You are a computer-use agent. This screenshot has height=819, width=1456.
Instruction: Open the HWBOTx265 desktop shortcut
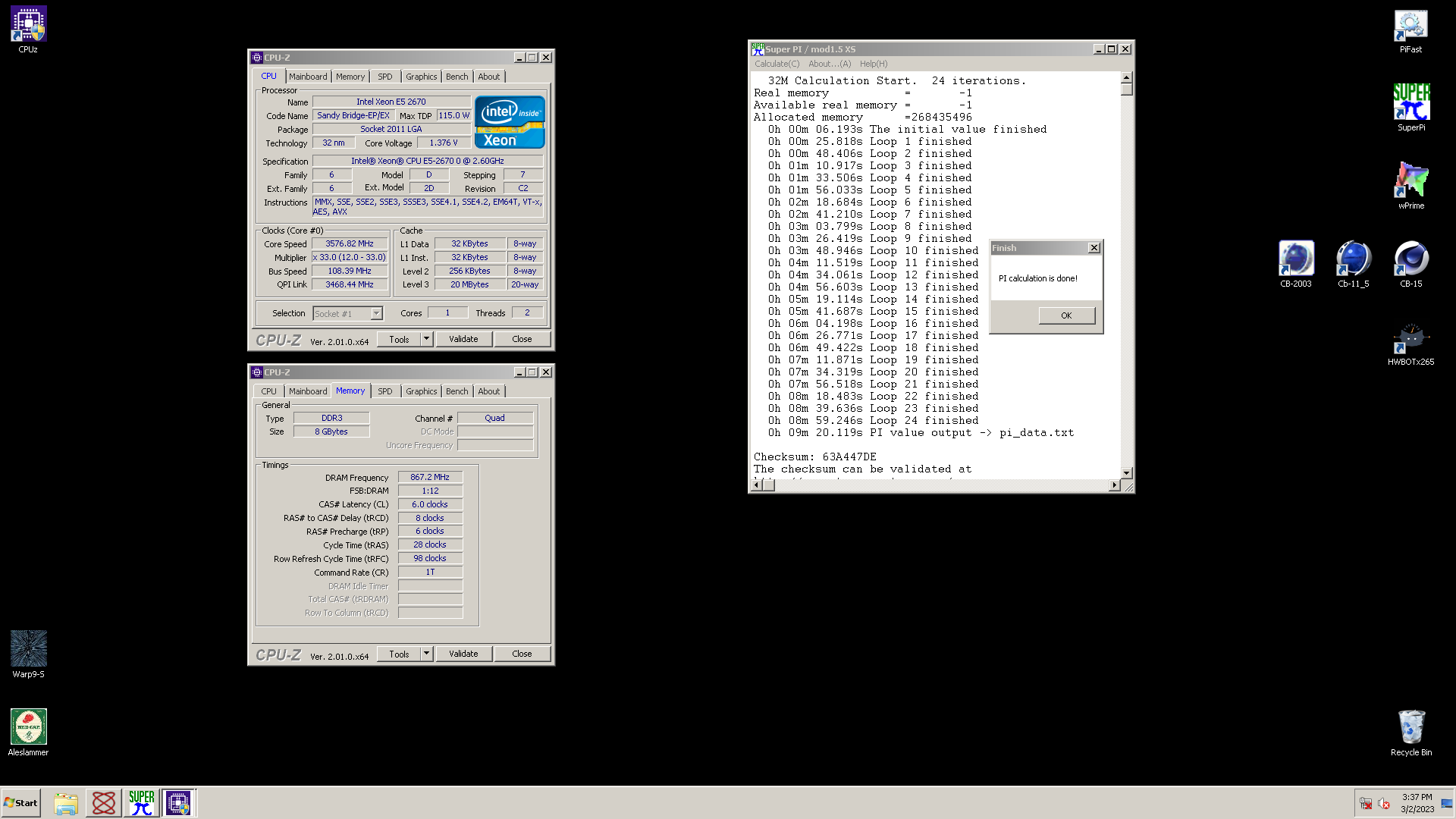click(x=1410, y=345)
